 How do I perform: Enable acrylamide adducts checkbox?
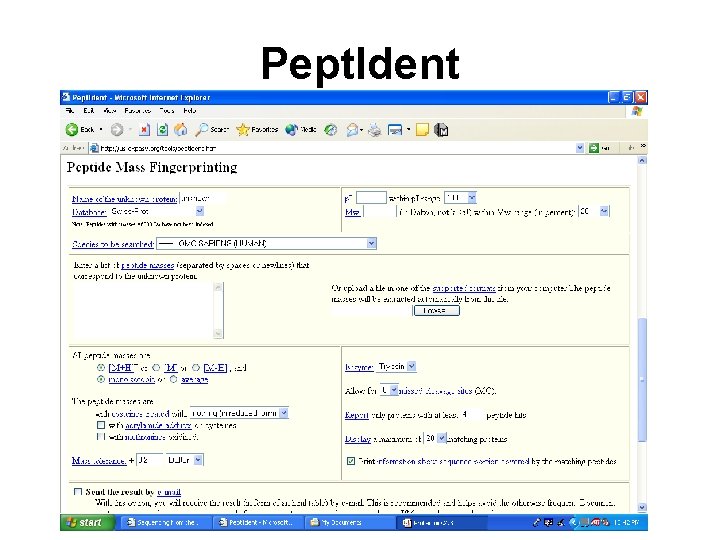point(101,425)
